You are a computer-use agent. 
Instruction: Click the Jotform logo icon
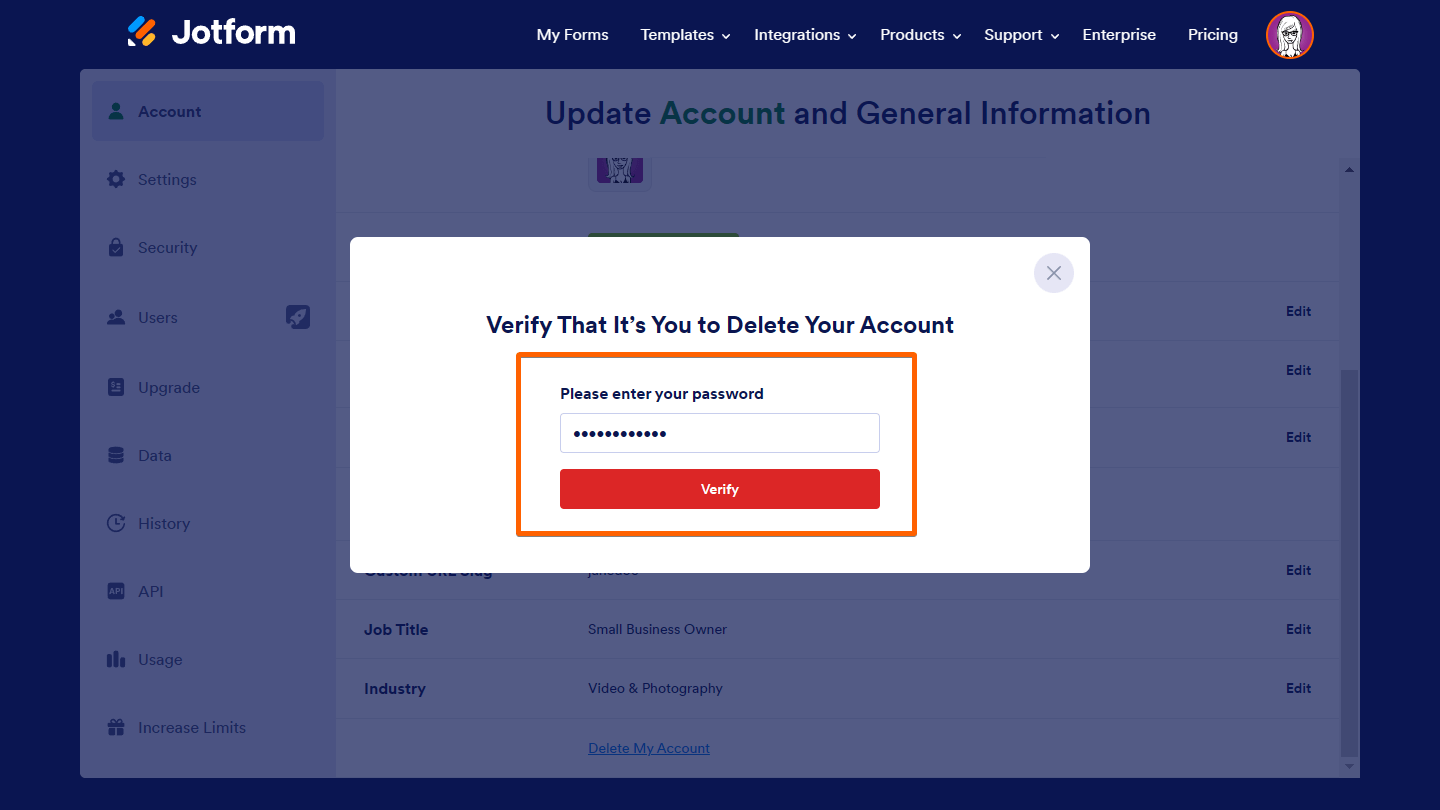[x=142, y=32]
